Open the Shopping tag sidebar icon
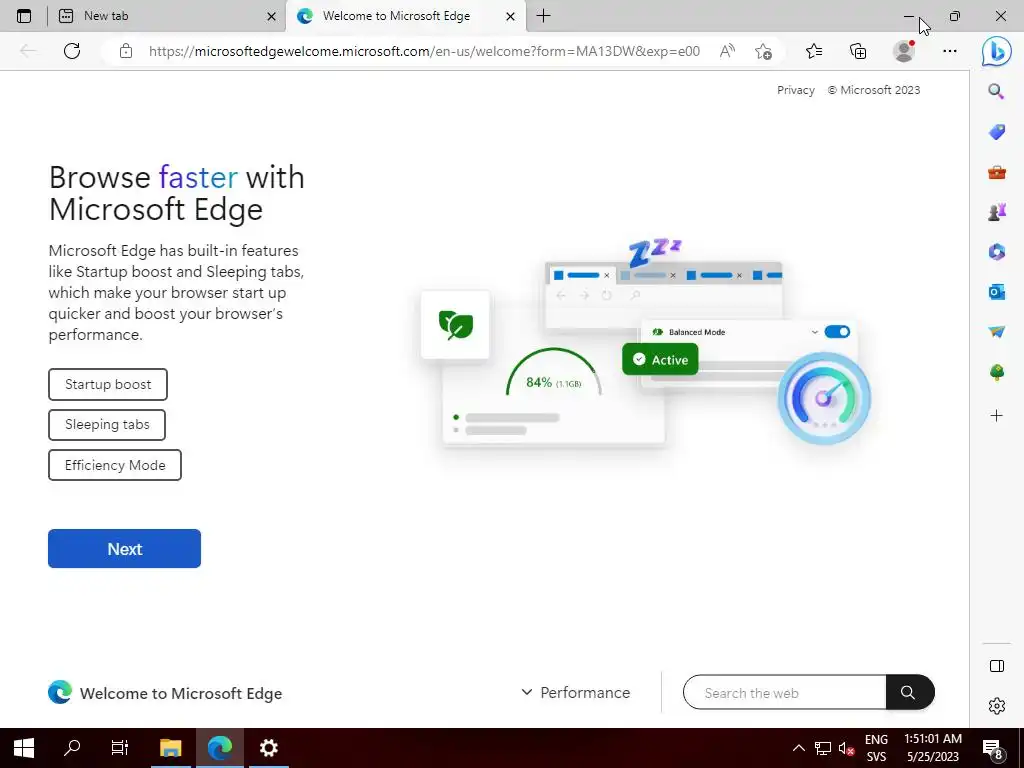The height and width of the screenshot is (768, 1024). point(997,132)
